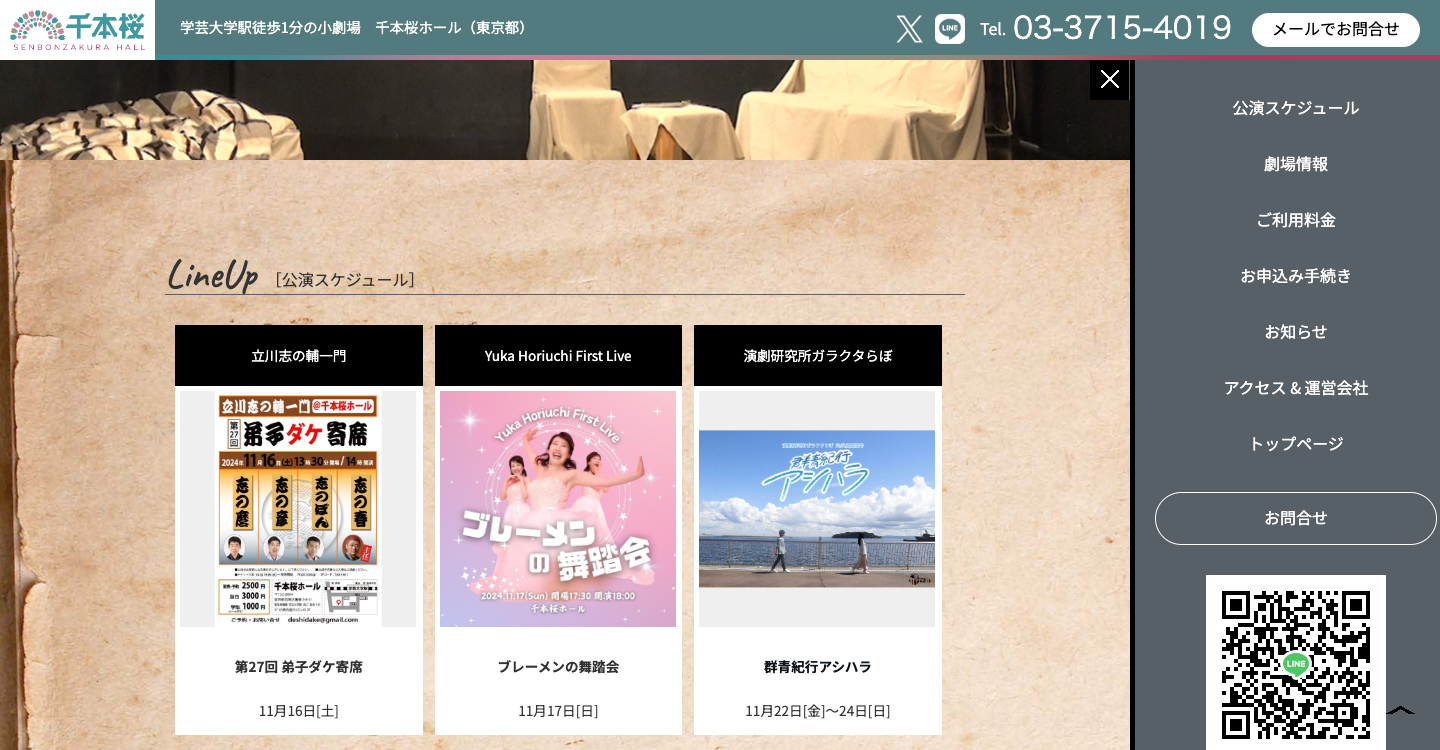
Task: Click the メールでお問合せ button
Action: coord(1335,30)
